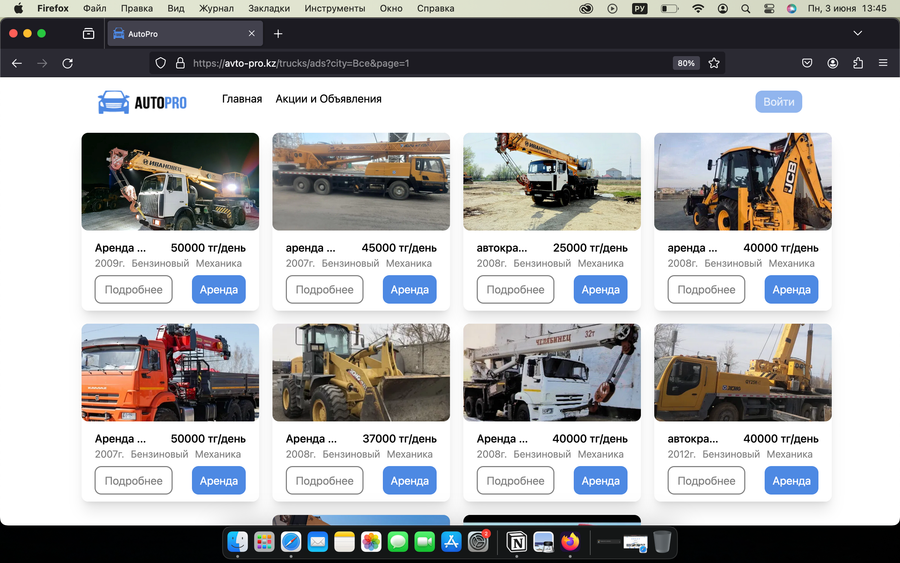Go back to the previous page
Image resolution: width=900 pixels, height=563 pixels.
17,63
